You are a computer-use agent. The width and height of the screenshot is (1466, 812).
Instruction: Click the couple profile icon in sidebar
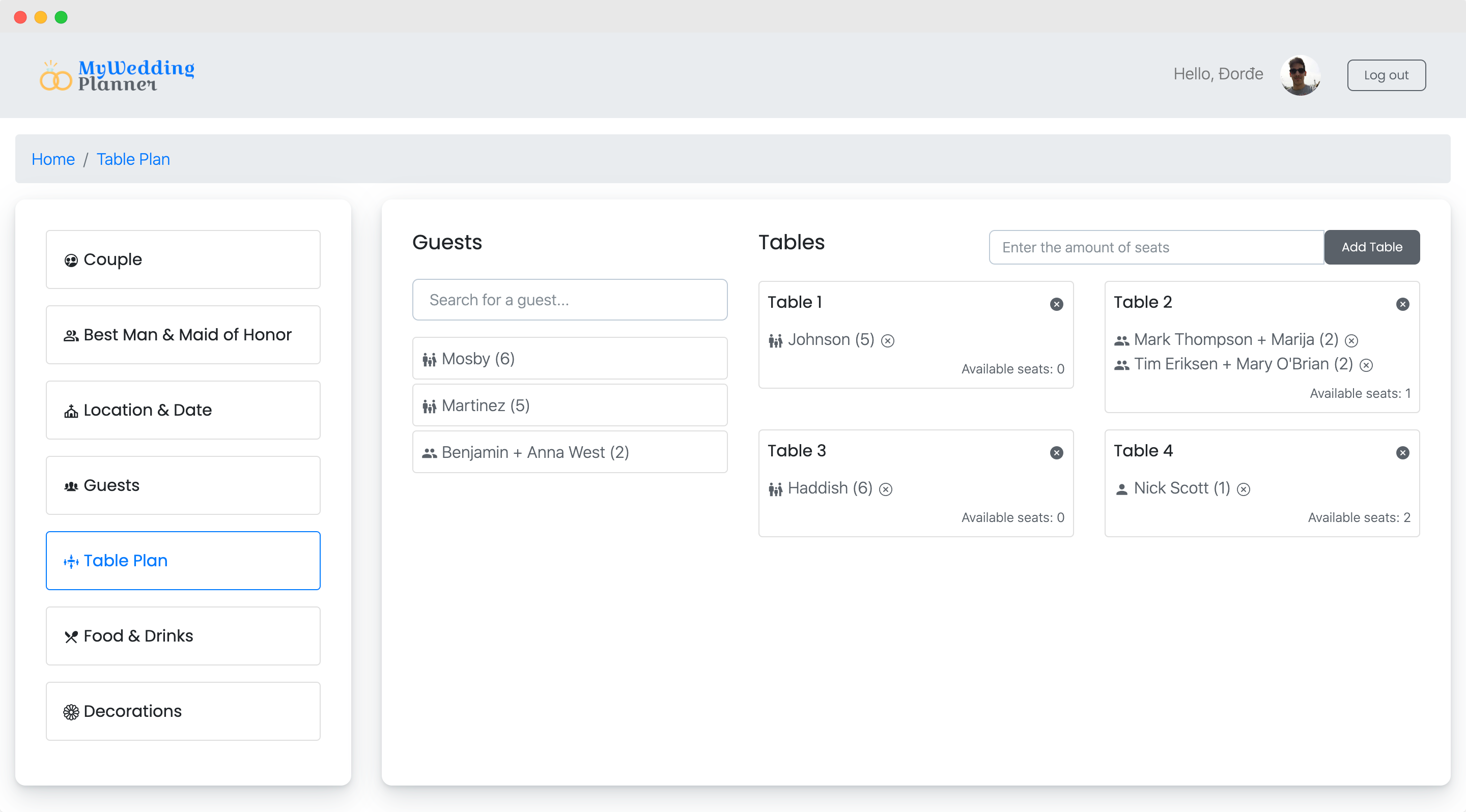pyautogui.click(x=71, y=259)
